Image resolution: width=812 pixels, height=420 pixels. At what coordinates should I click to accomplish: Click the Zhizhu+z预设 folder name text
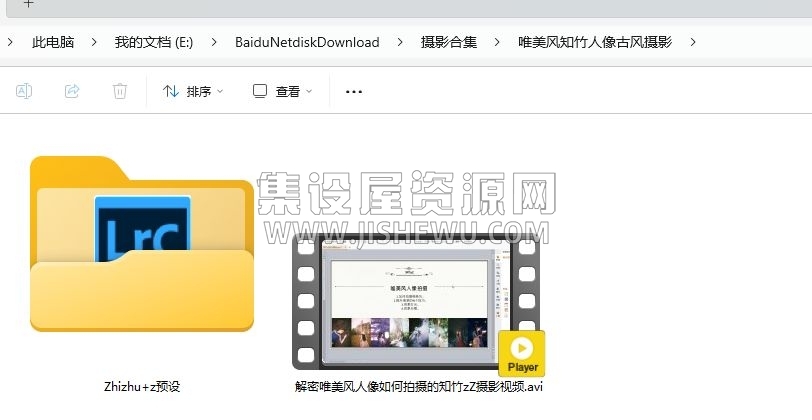coord(142,387)
